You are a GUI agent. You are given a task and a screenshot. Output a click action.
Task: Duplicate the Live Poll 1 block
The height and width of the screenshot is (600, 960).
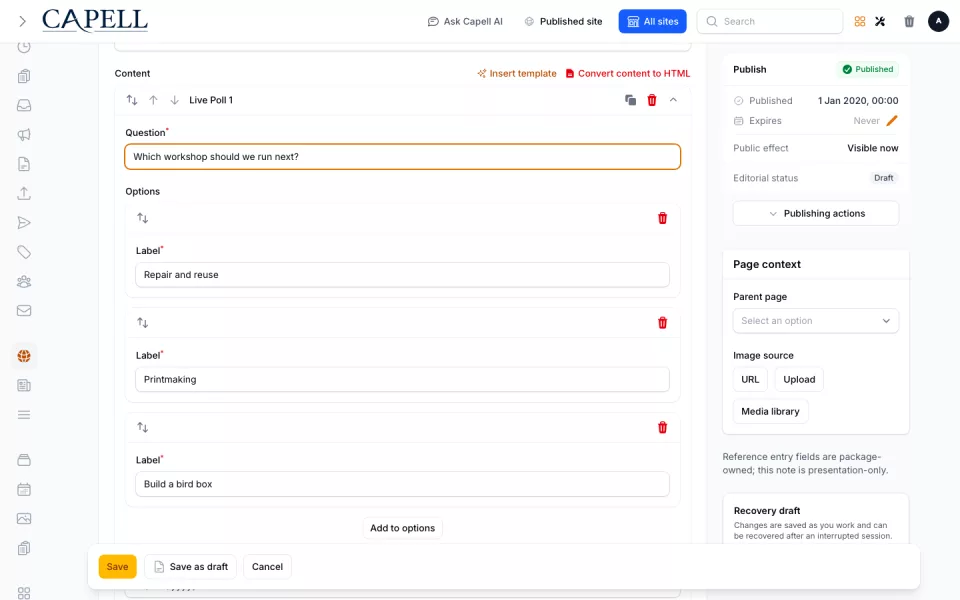pos(630,100)
